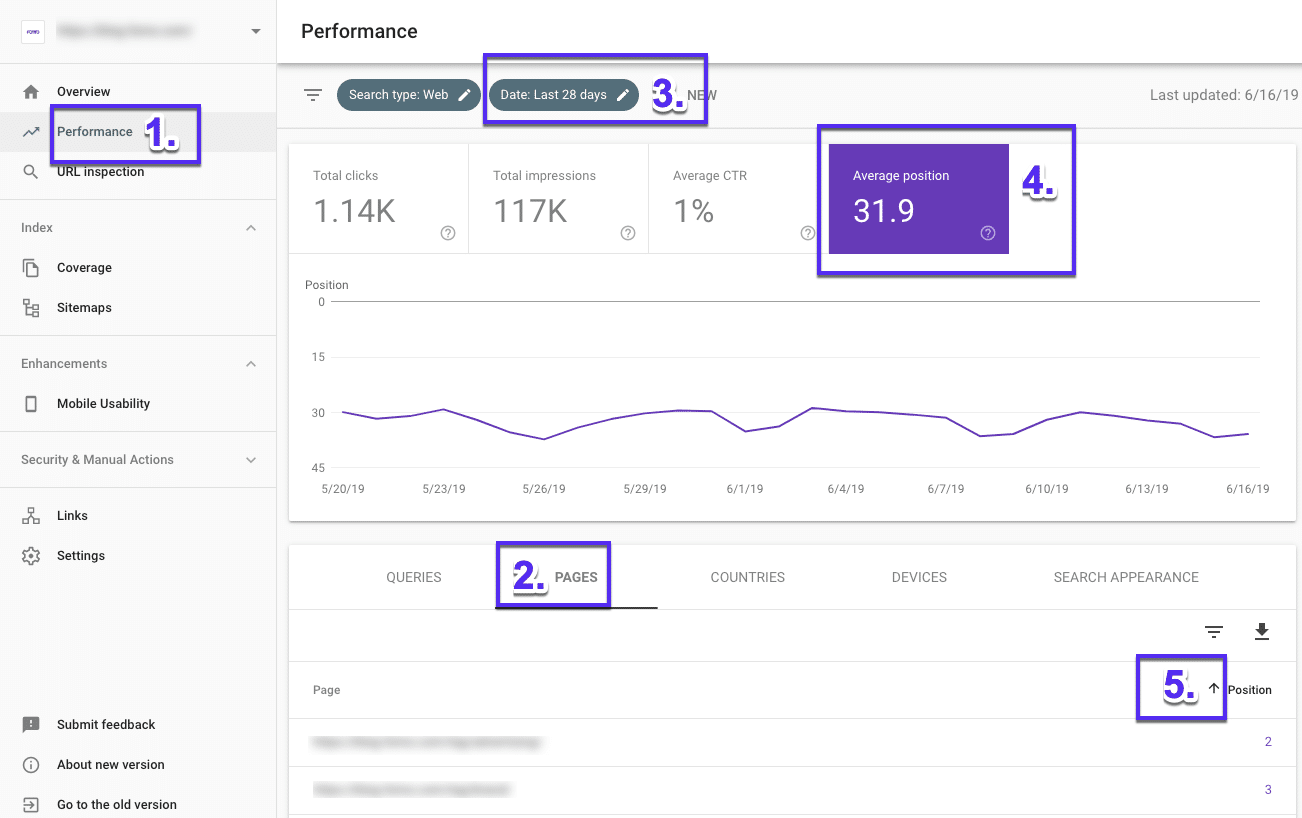Collapse the Enhancements section

(x=251, y=363)
